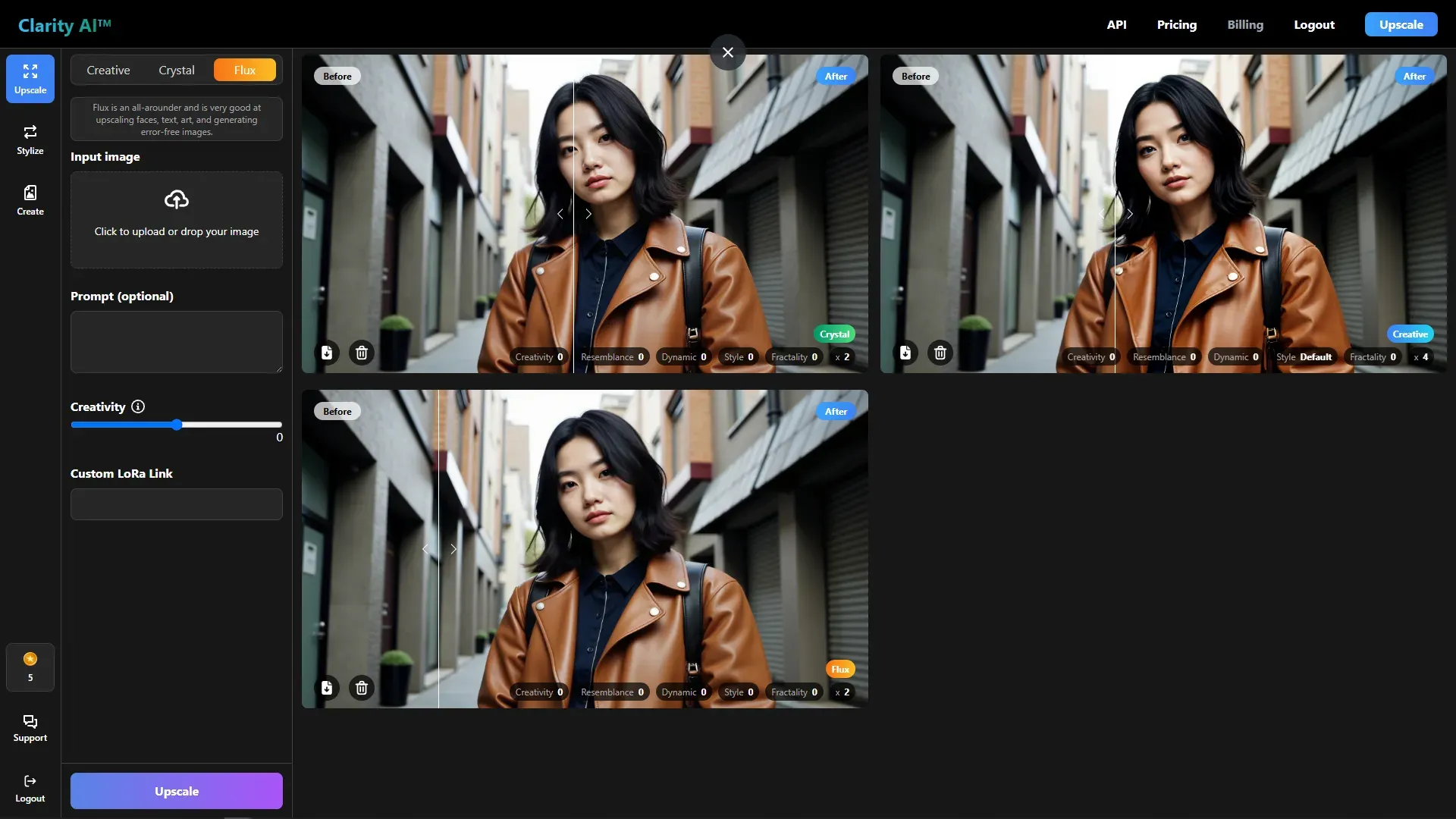The height and width of the screenshot is (819, 1456).
Task: Select the Flux model option
Action: (245, 70)
